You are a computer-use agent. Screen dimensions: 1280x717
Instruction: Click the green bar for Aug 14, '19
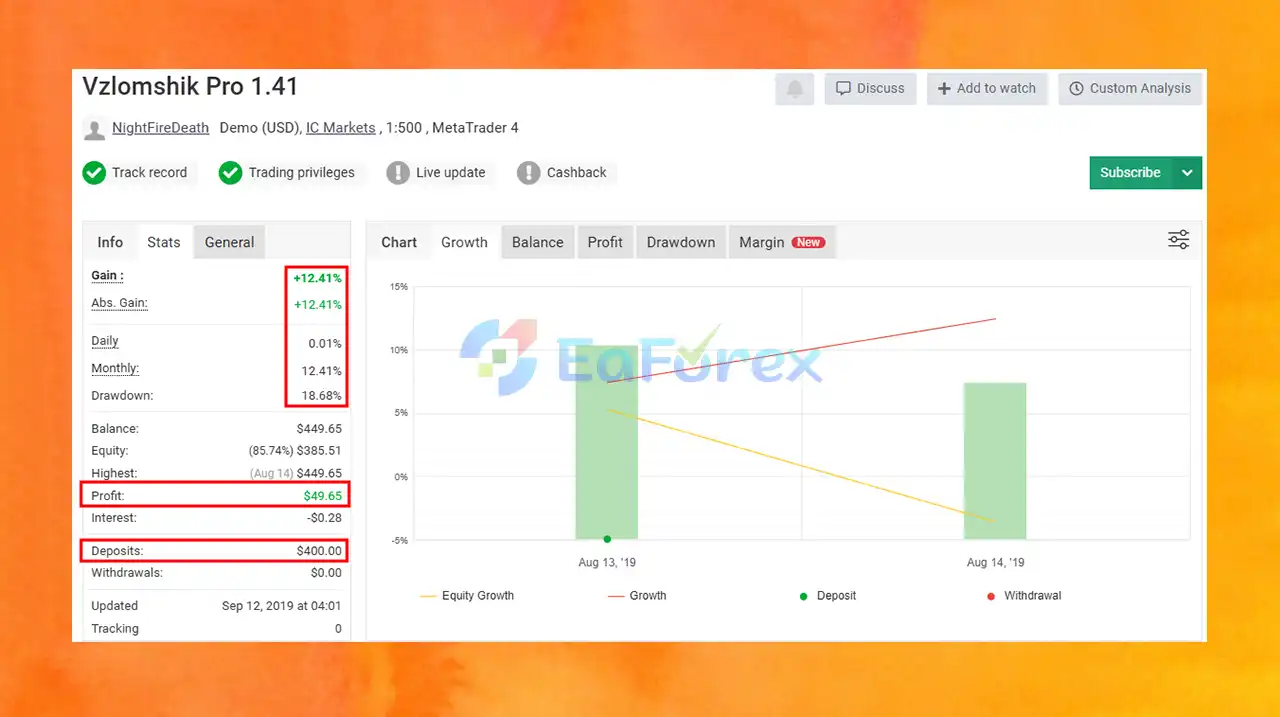[x=995, y=461]
